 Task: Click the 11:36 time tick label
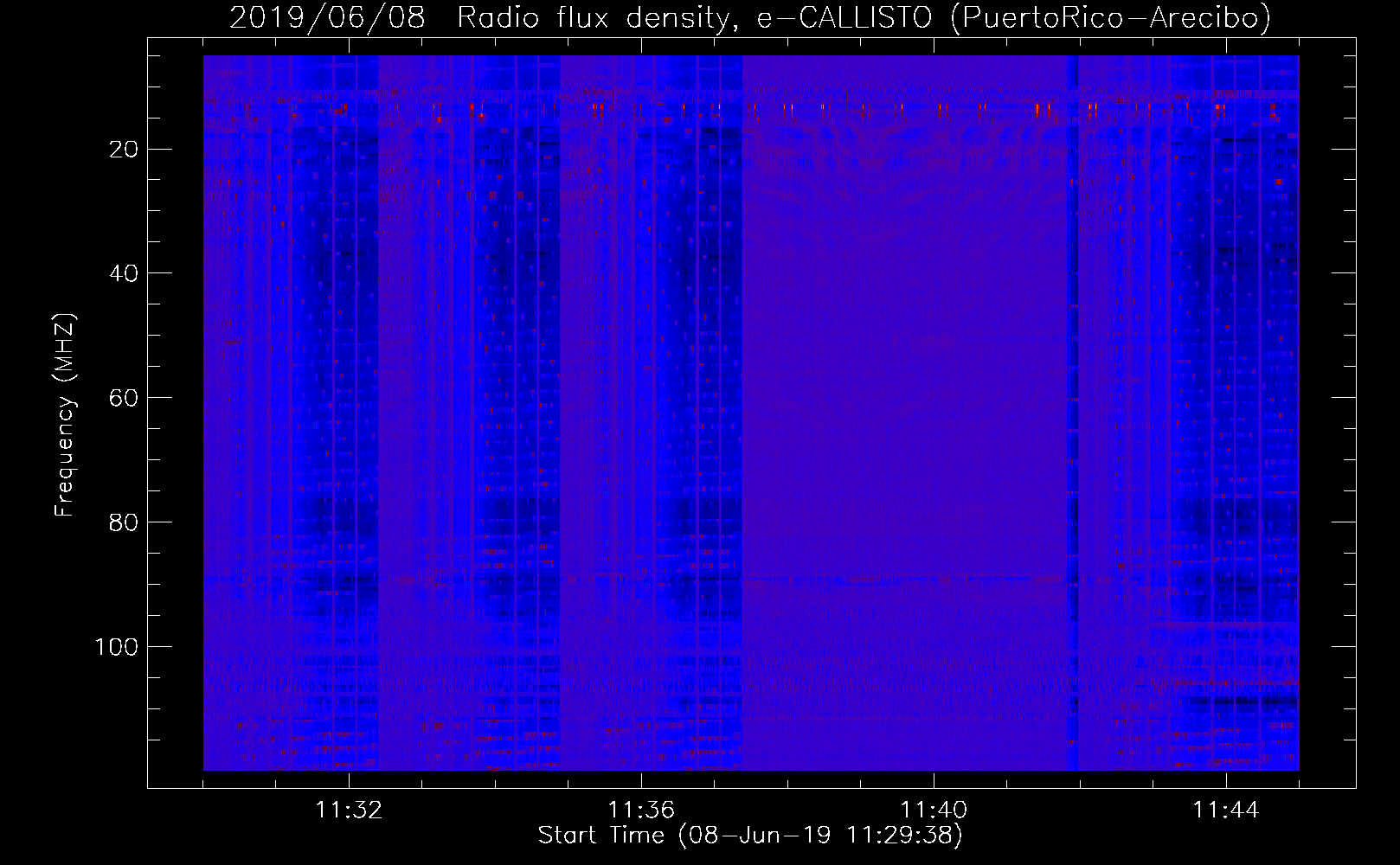click(641, 811)
